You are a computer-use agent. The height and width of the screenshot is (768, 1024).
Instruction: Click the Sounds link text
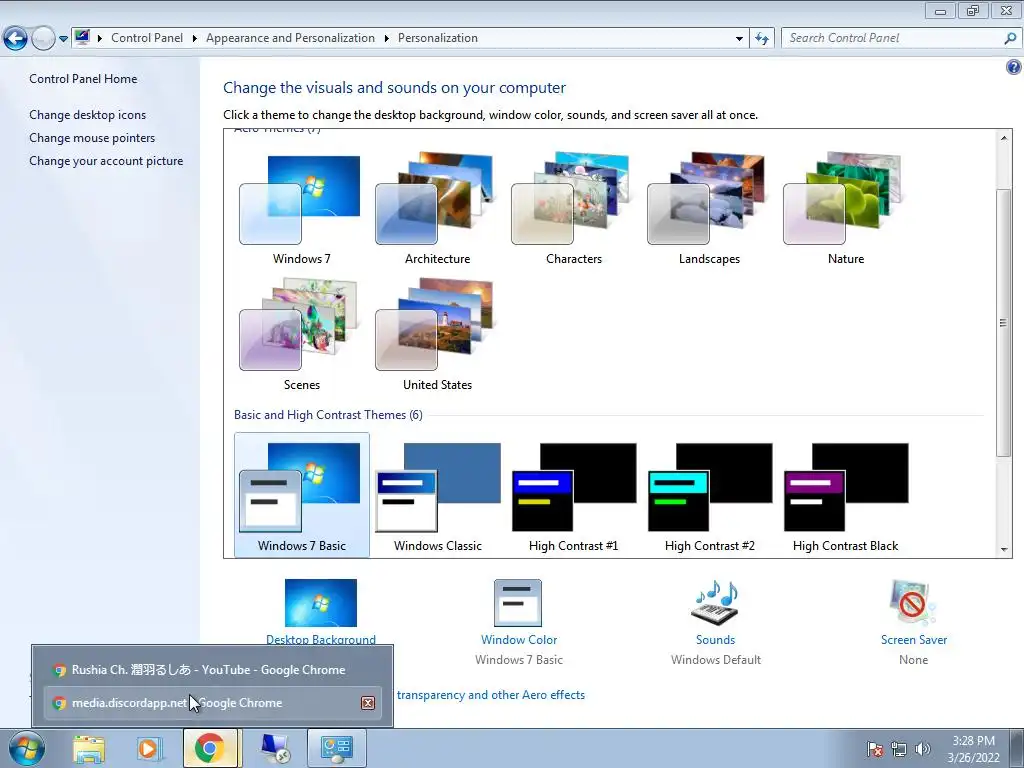pyautogui.click(x=715, y=640)
